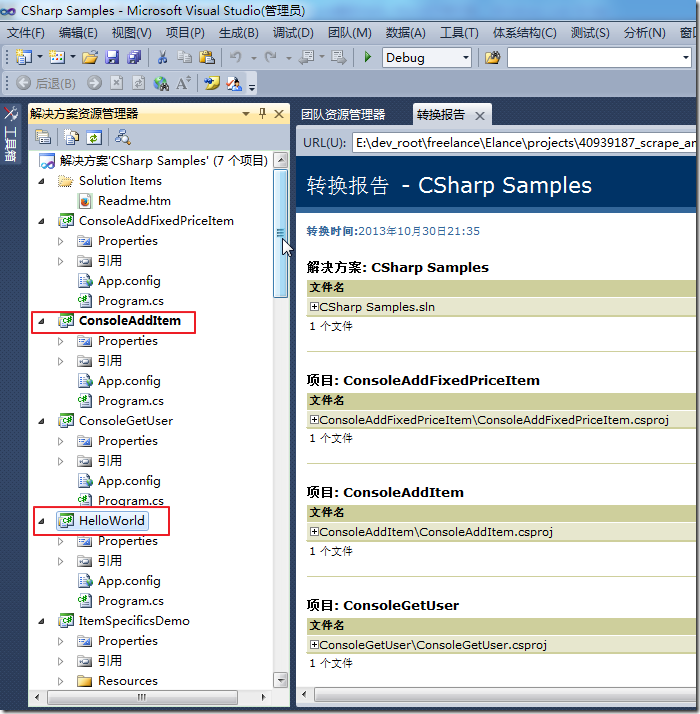The image size is (700, 714).
Task: Open the 测试(S) menu
Action: (x=590, y=33)
